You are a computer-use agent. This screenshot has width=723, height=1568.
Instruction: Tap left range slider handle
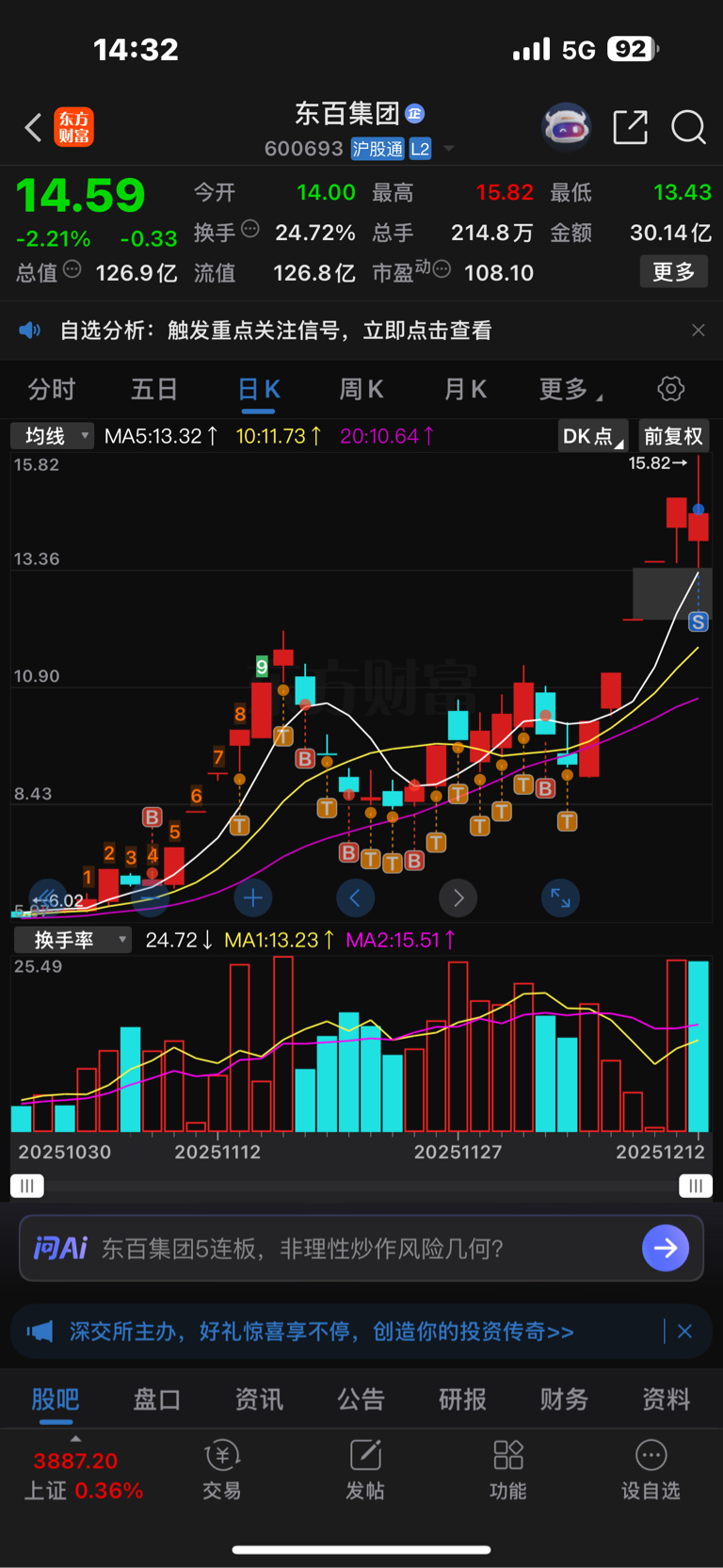pyautogui.click(x=27, y=1186)
